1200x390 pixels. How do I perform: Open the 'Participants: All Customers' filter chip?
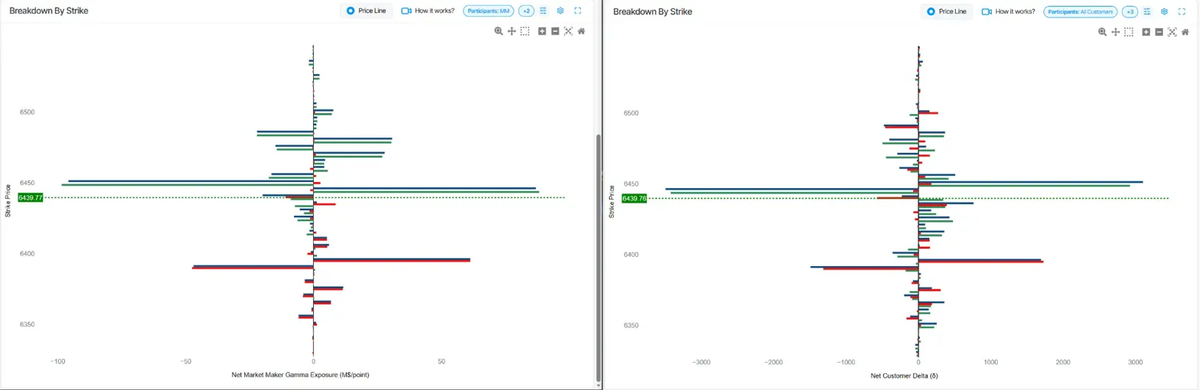point(1080,11)
